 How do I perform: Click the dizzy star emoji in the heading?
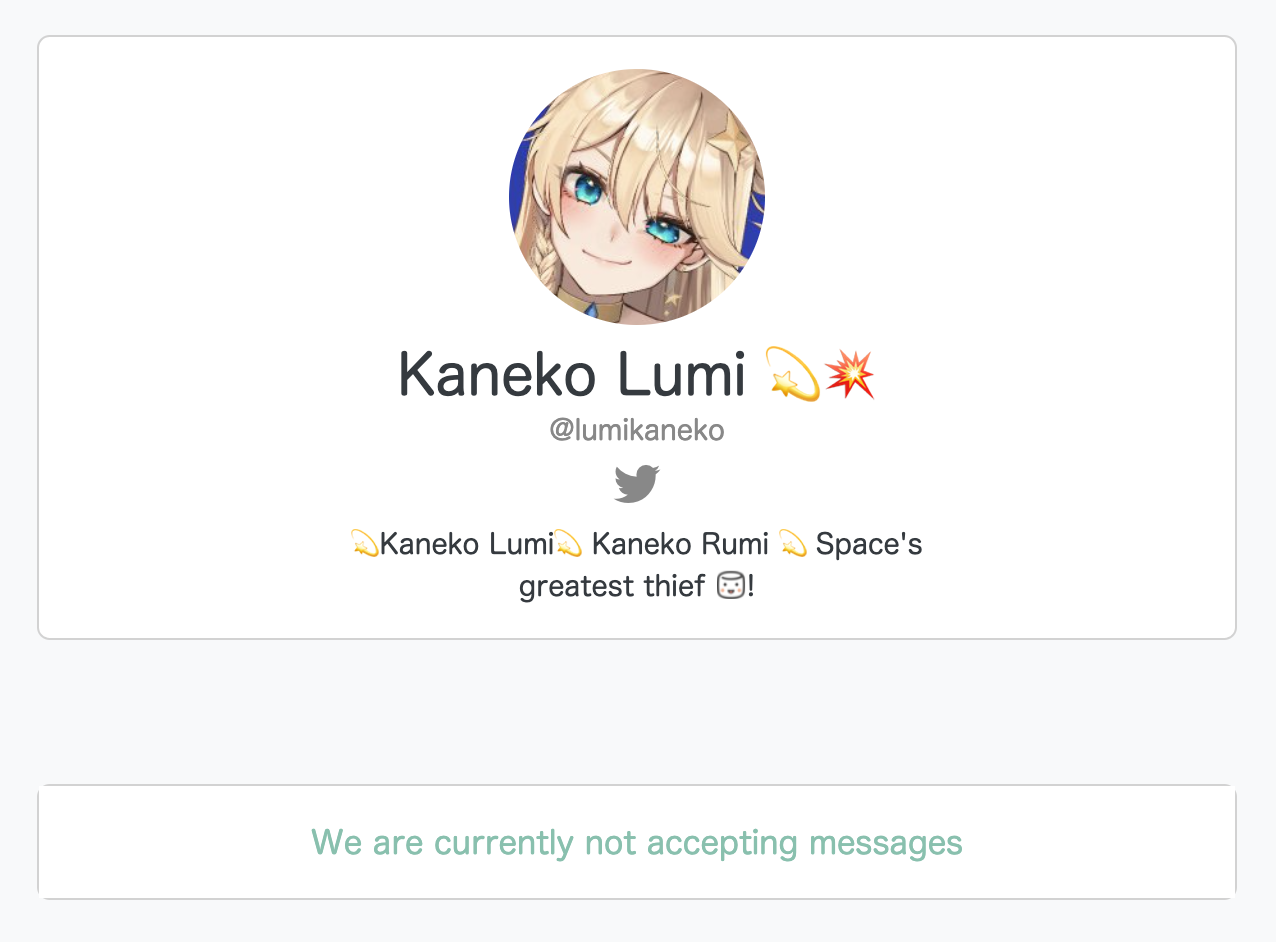[x=791, y=374]
